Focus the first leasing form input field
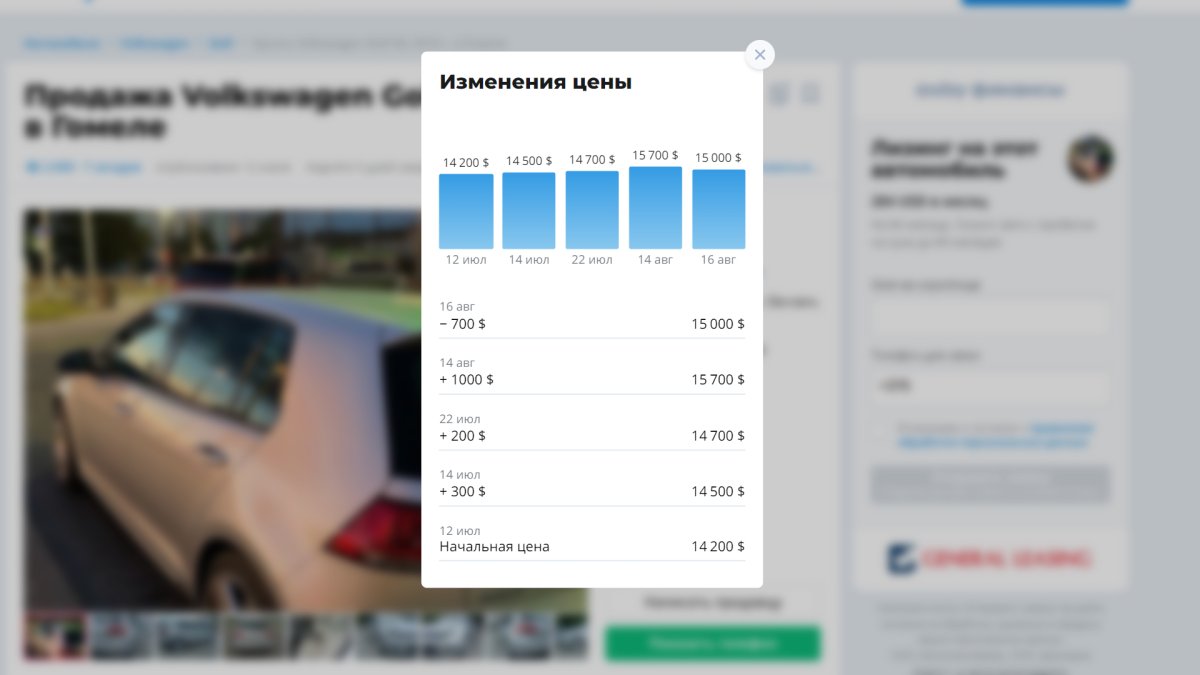This screenshot has height=675, width=1200. 990,317
